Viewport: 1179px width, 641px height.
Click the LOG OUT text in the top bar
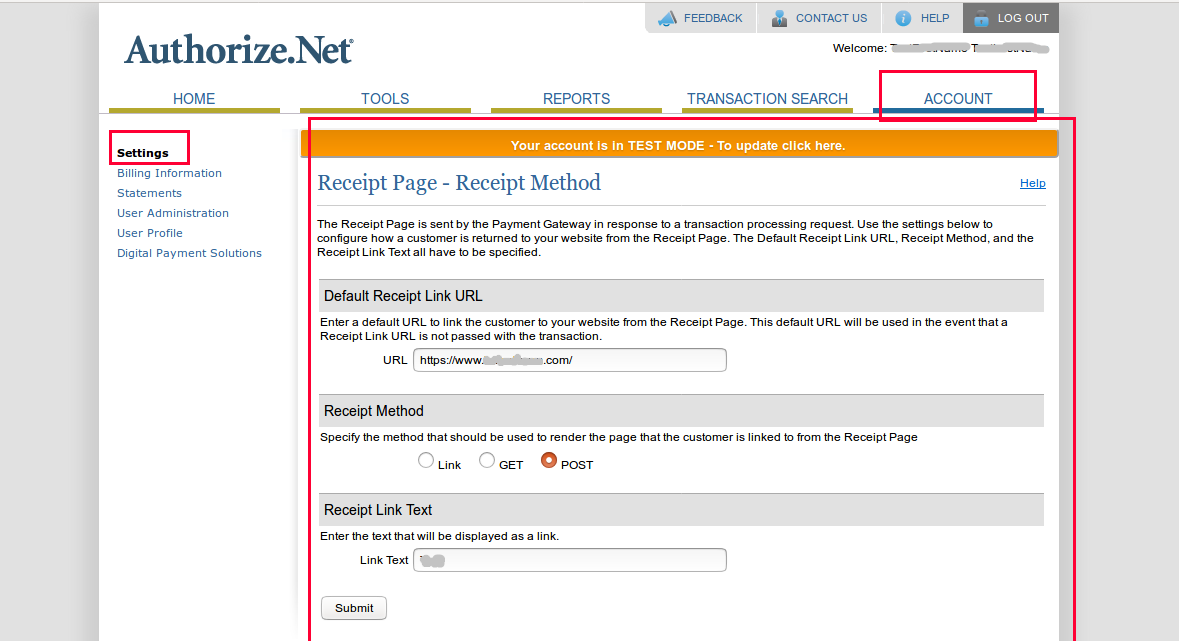(1023, 18)
